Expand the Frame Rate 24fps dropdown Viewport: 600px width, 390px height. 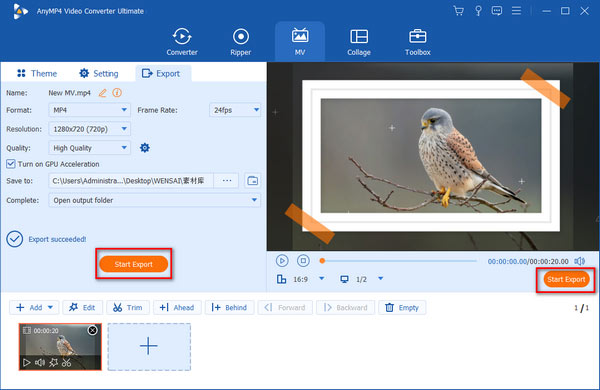(x=235, y=110)
